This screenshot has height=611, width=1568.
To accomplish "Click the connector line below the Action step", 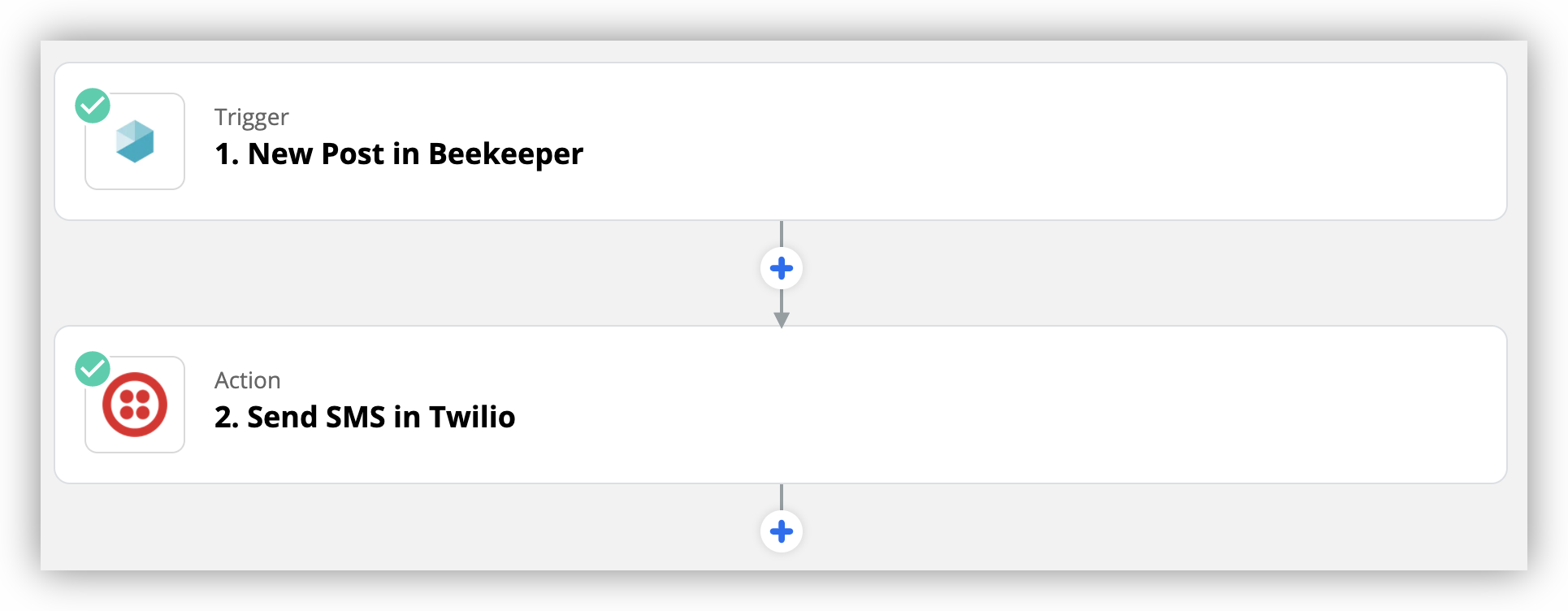I will 782,497.
